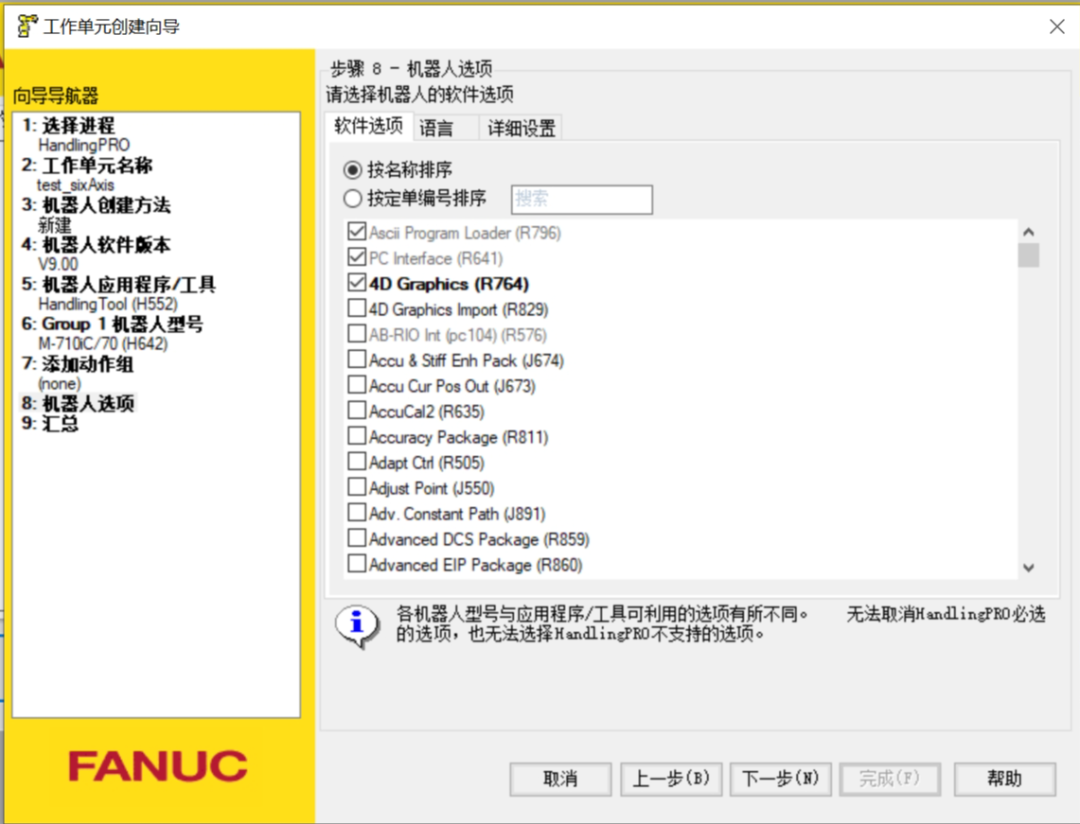The height and width of the screenshot is (824, 1080).
Task: Click the 取消 button
Action: tap(560, 779)
